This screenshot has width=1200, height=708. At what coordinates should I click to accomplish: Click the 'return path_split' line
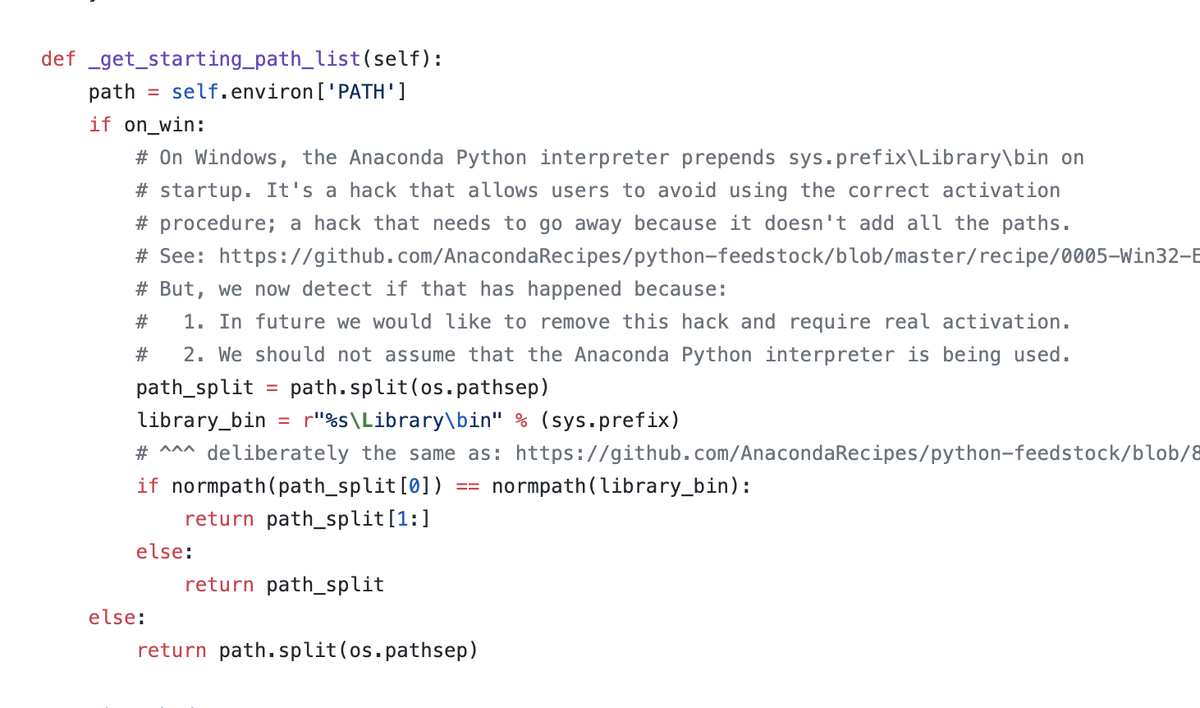tap(284, 584)
